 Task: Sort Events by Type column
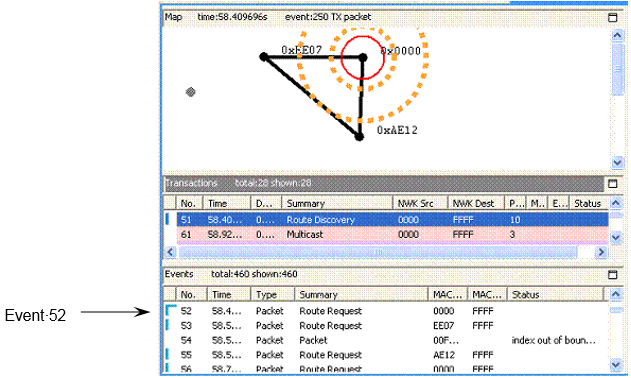[272, 295]
